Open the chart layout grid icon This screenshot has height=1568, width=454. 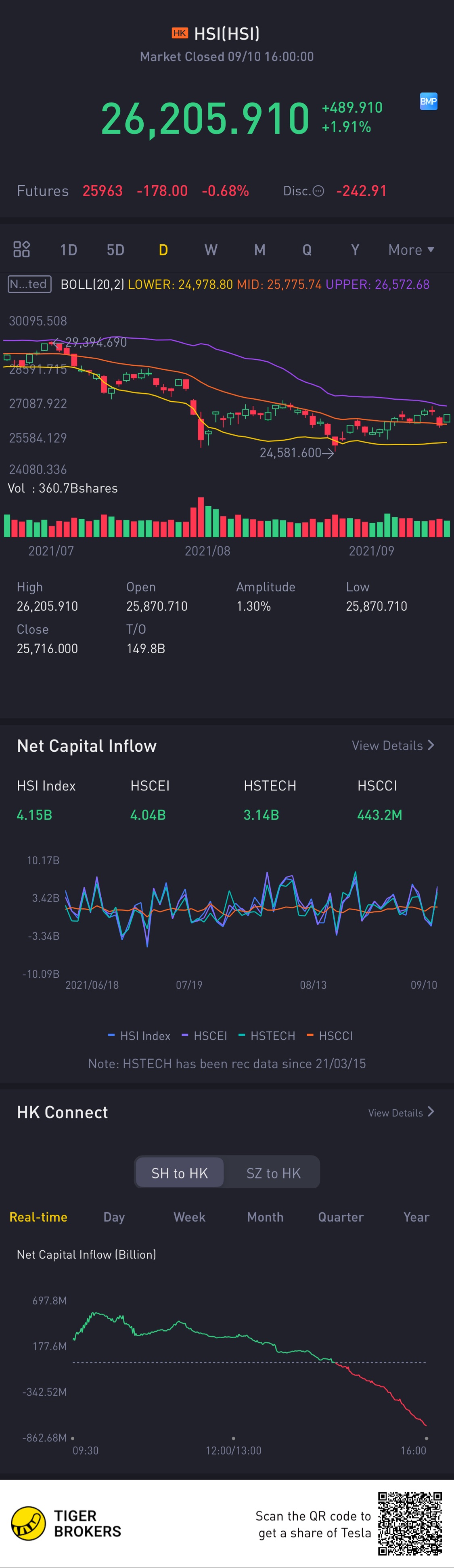tap(22, 249)
